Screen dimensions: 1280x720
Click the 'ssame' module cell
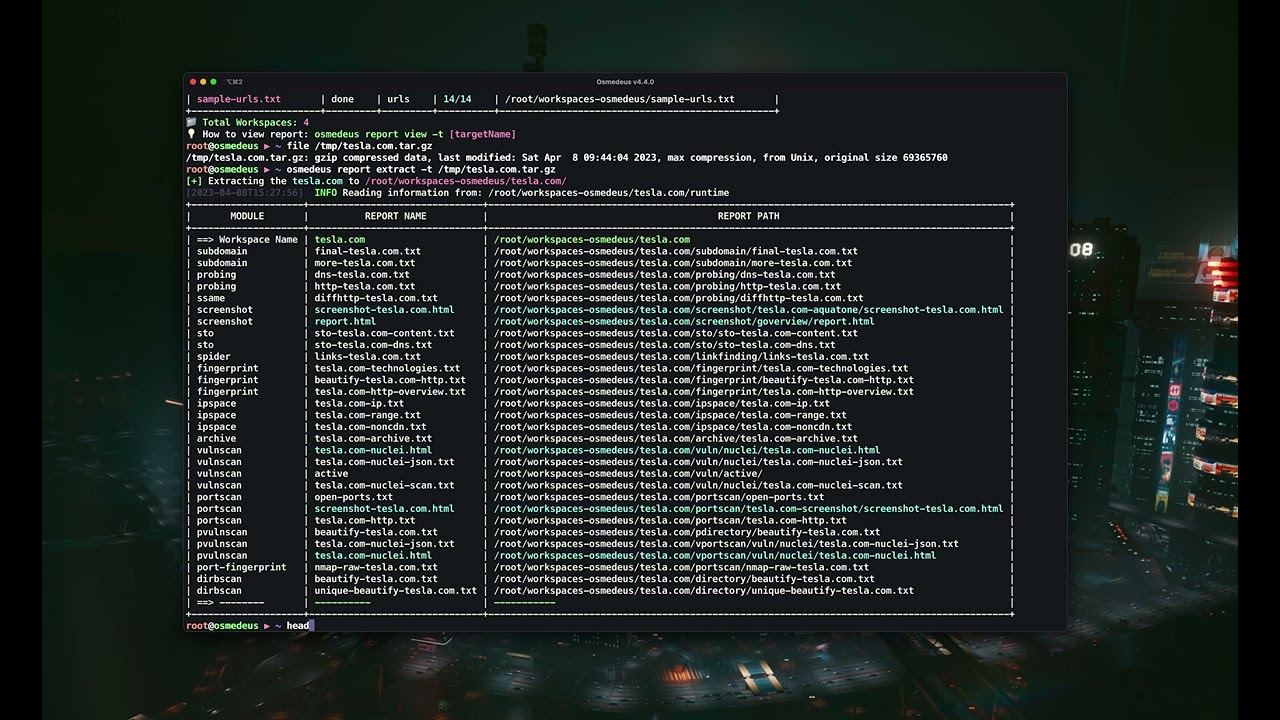point(211,298)
